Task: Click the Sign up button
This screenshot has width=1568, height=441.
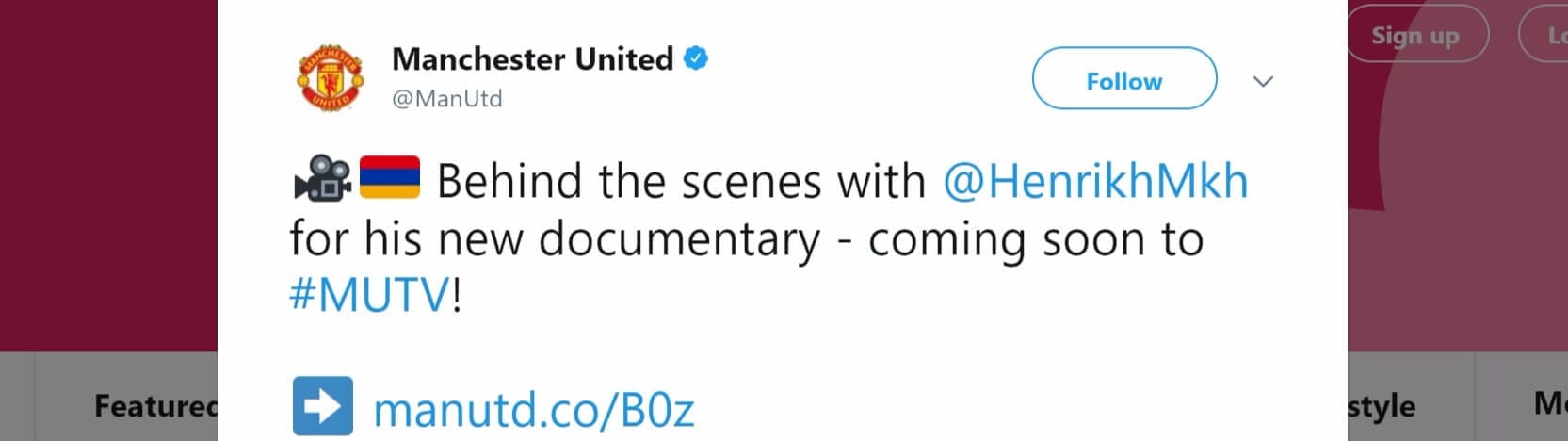Action: (1416, 36)
